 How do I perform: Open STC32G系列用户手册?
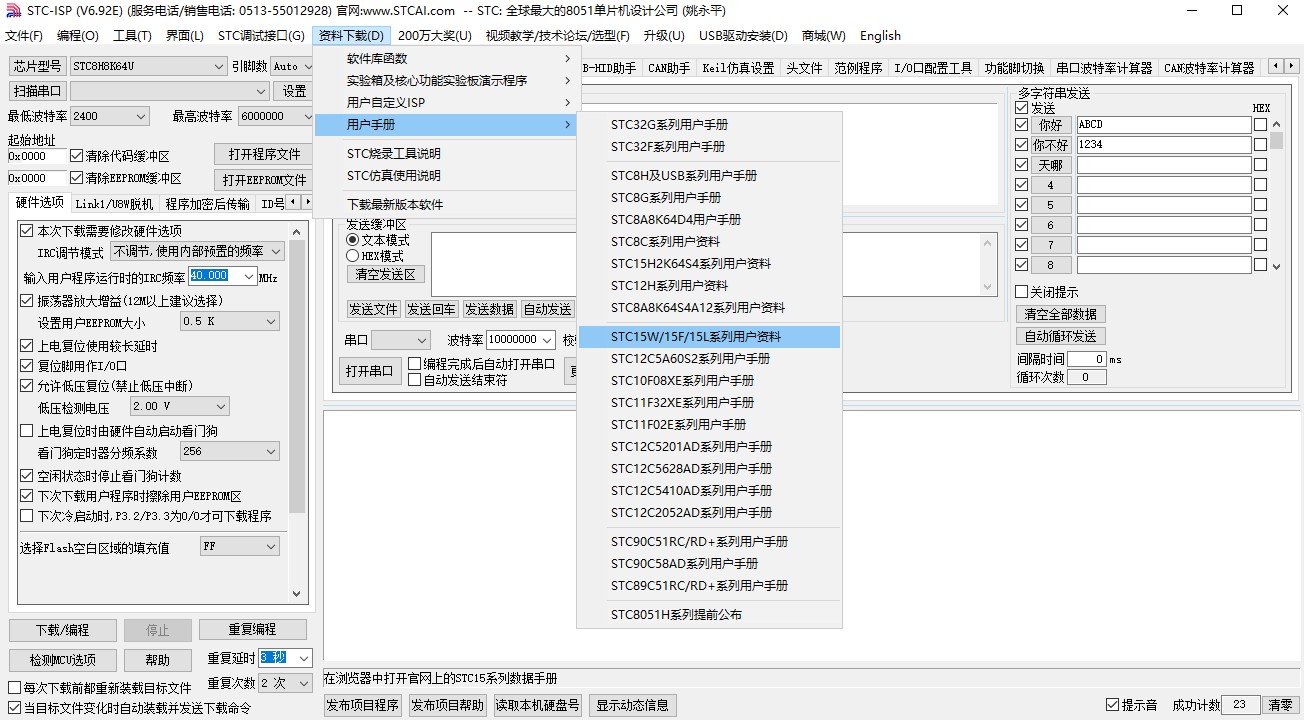tap(709, 125)
